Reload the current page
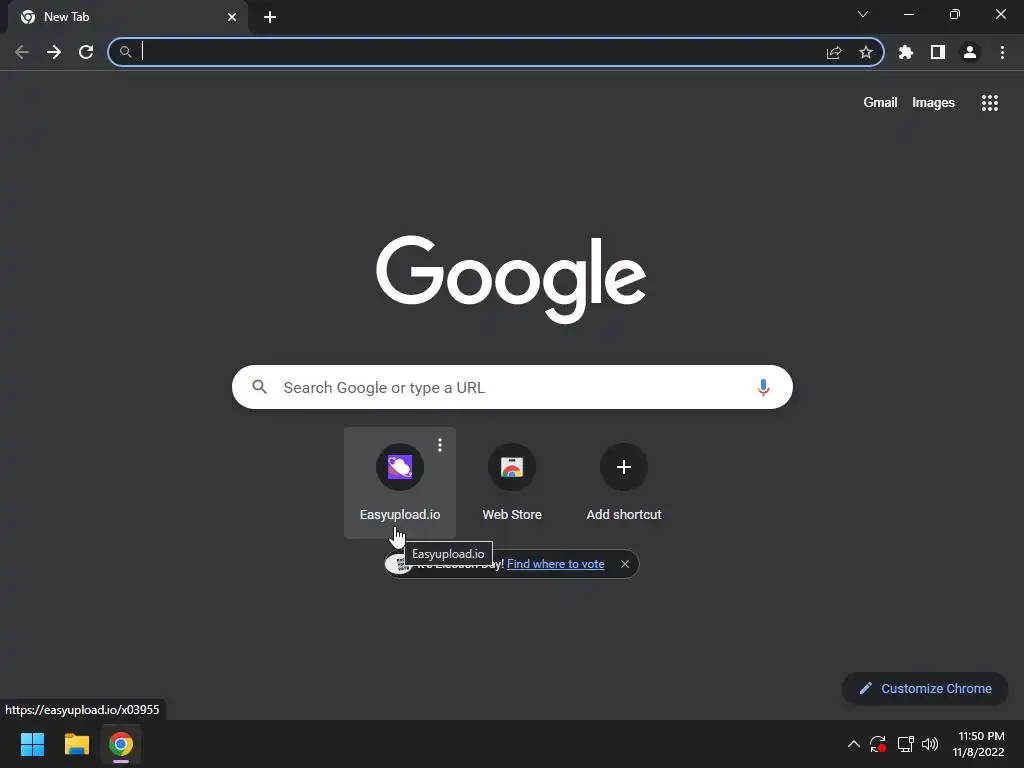 (x=86, y=52)
